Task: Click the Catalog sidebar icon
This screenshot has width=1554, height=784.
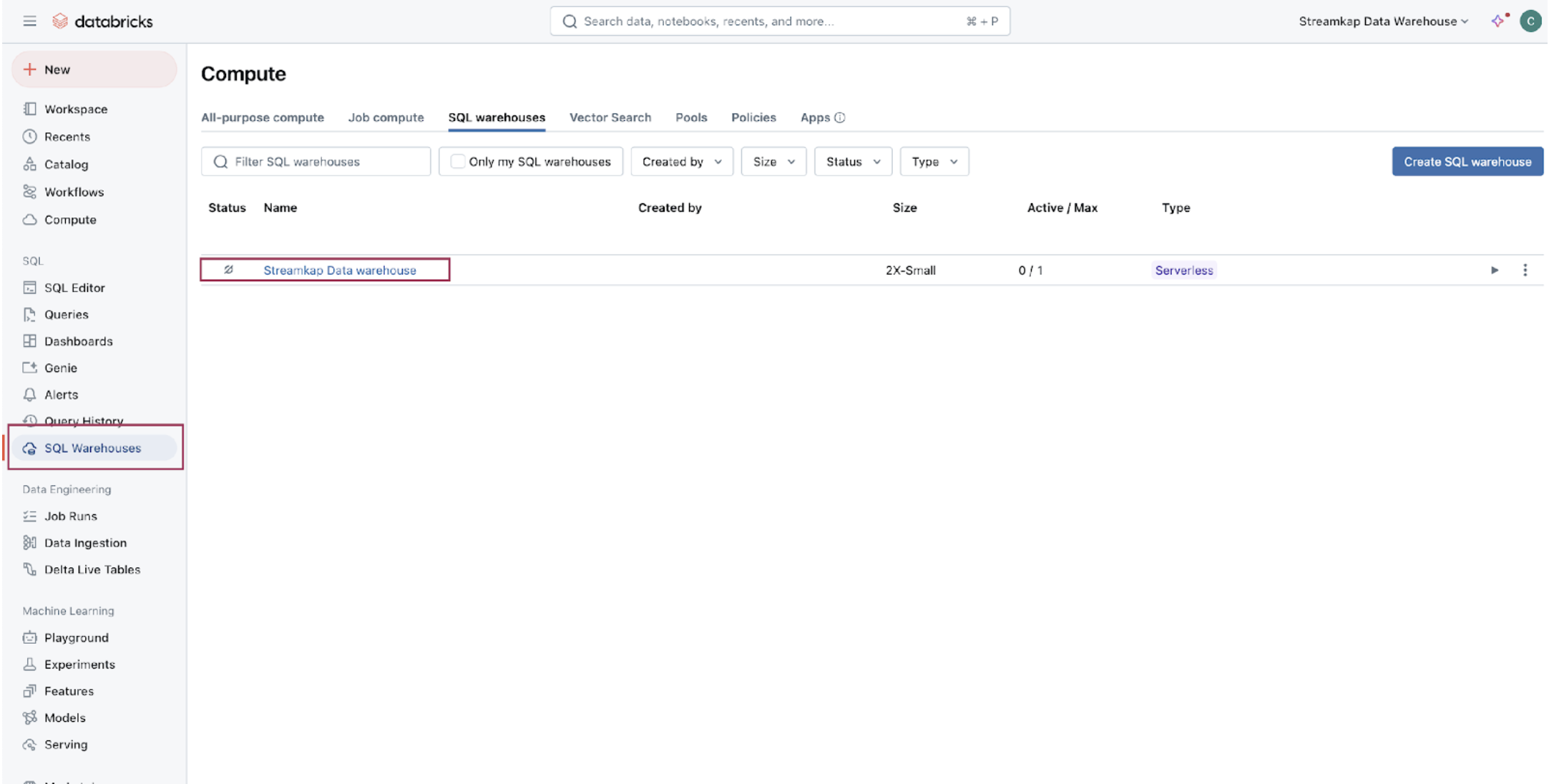Action: click(x=29, y=165)
